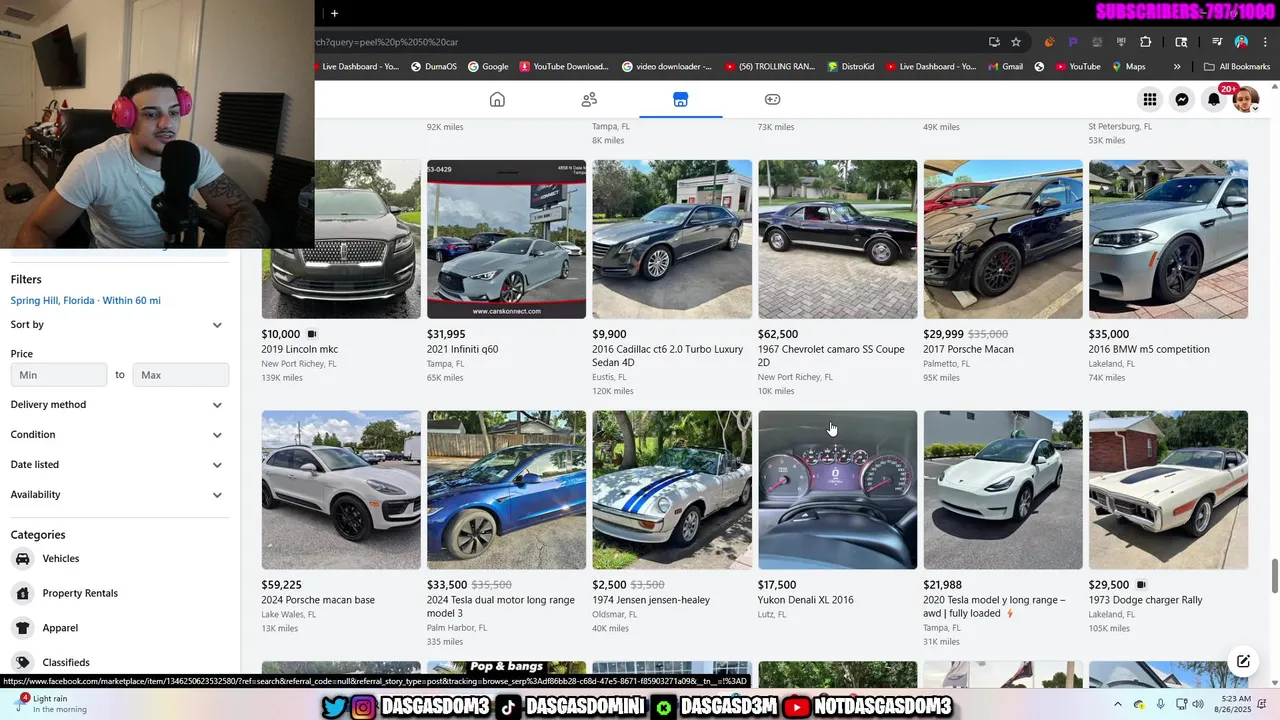Open the Gaming controller icon

[772, 99]
